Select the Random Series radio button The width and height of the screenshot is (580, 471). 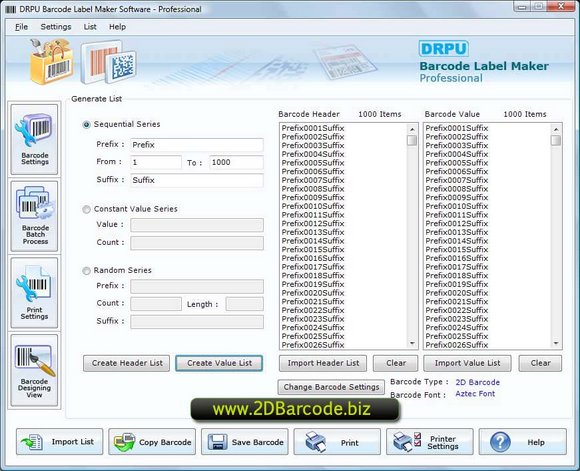tap(86, 271)
